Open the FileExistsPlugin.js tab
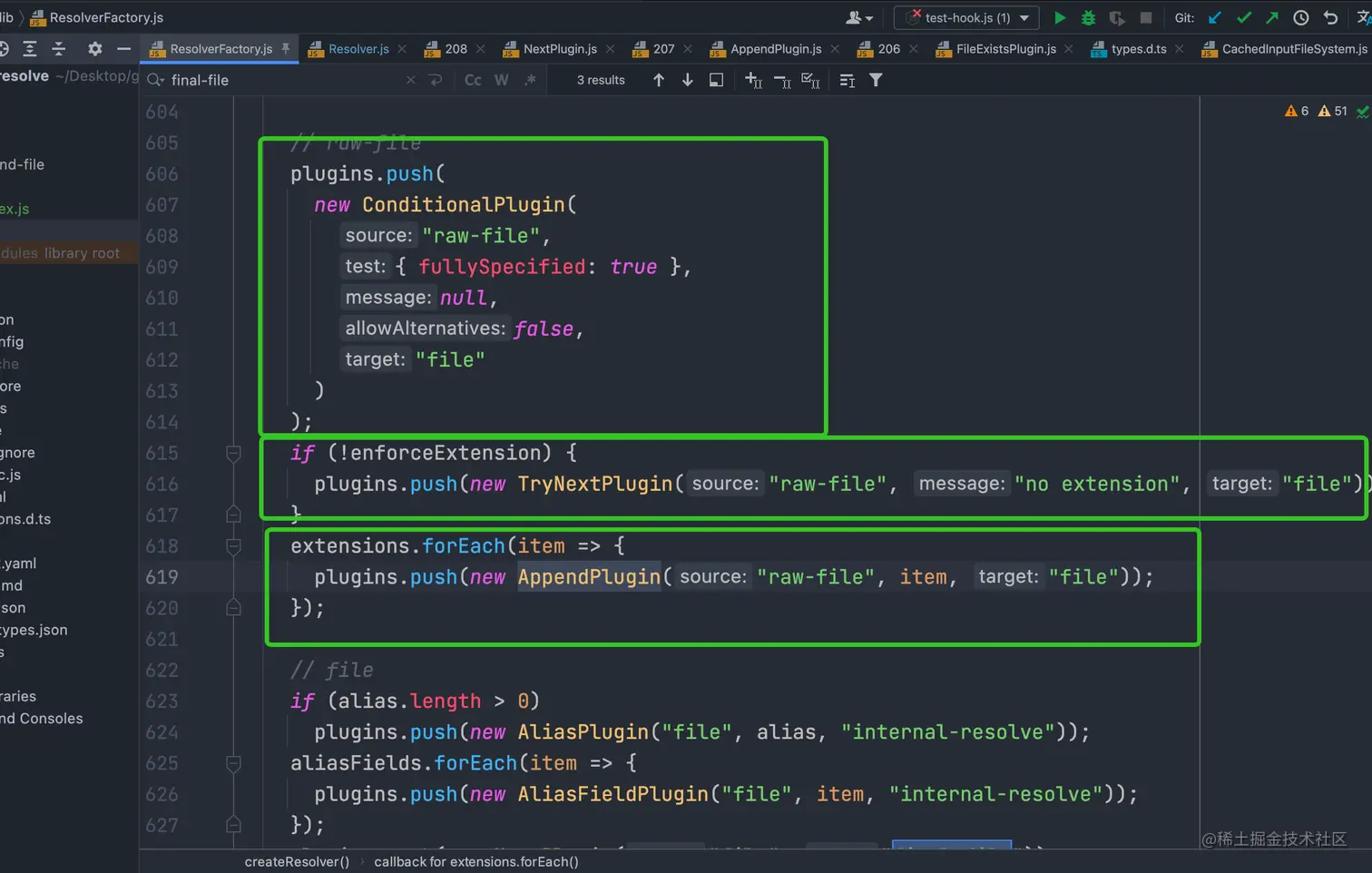The width and height of the screenshot is (1372, 873). 1005,49
